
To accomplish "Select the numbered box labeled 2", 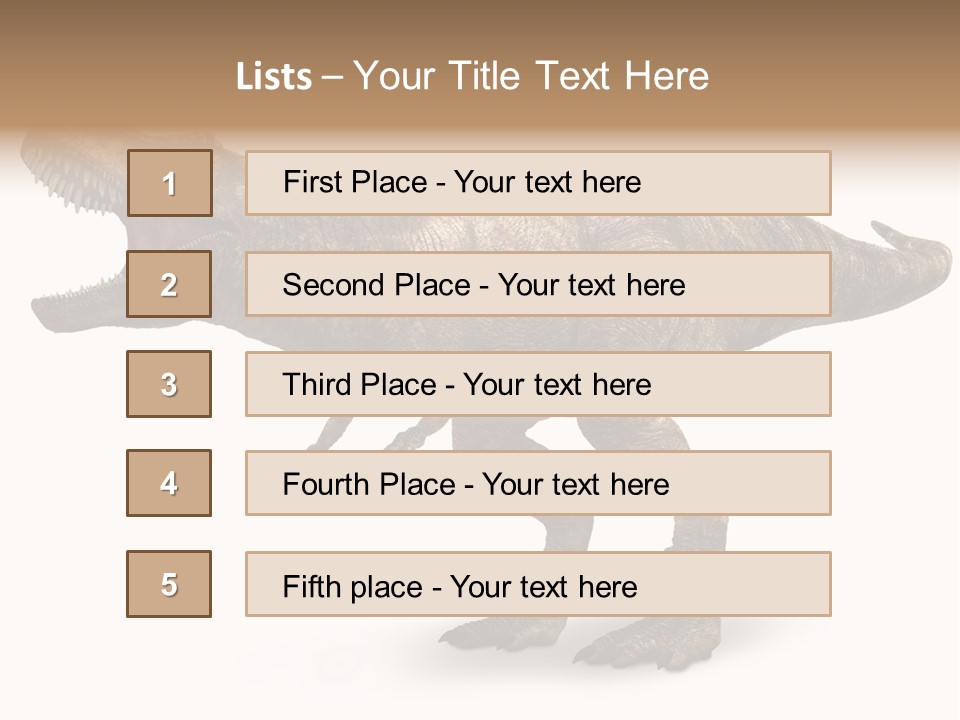I will coord(169,284).
